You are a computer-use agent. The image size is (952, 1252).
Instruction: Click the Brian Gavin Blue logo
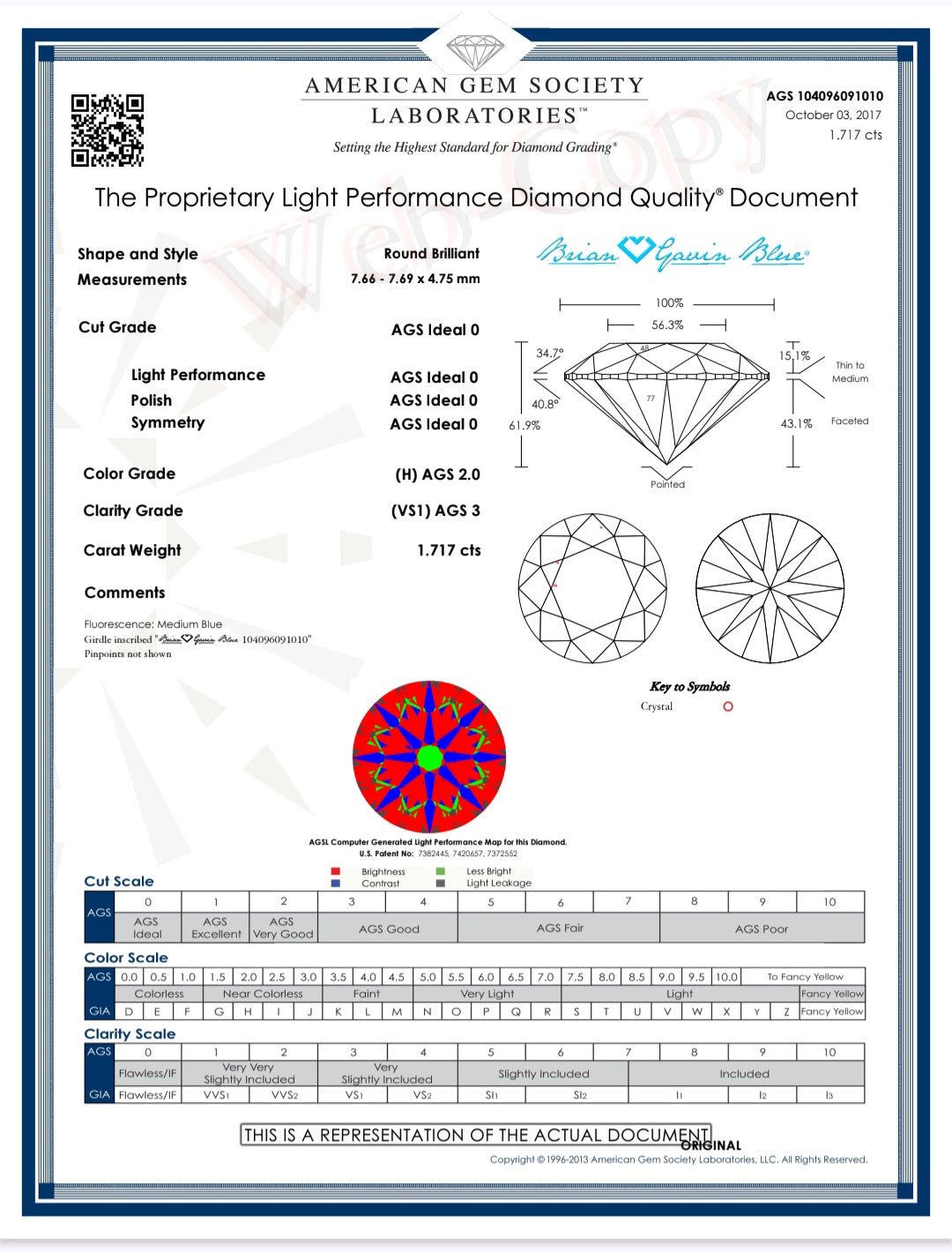(673, 252)
